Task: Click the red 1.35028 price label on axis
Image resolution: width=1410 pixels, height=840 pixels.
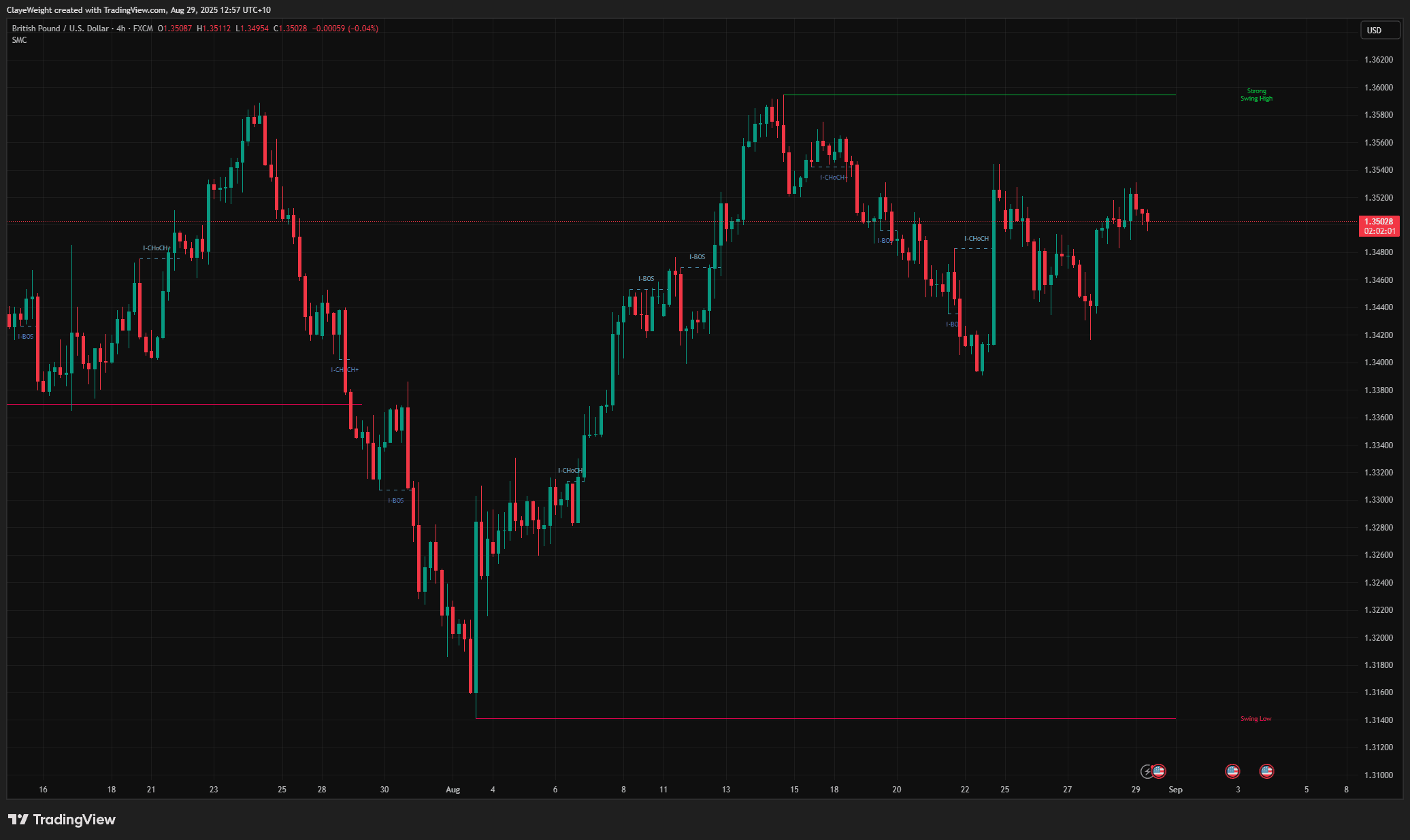Action: 1379,222
